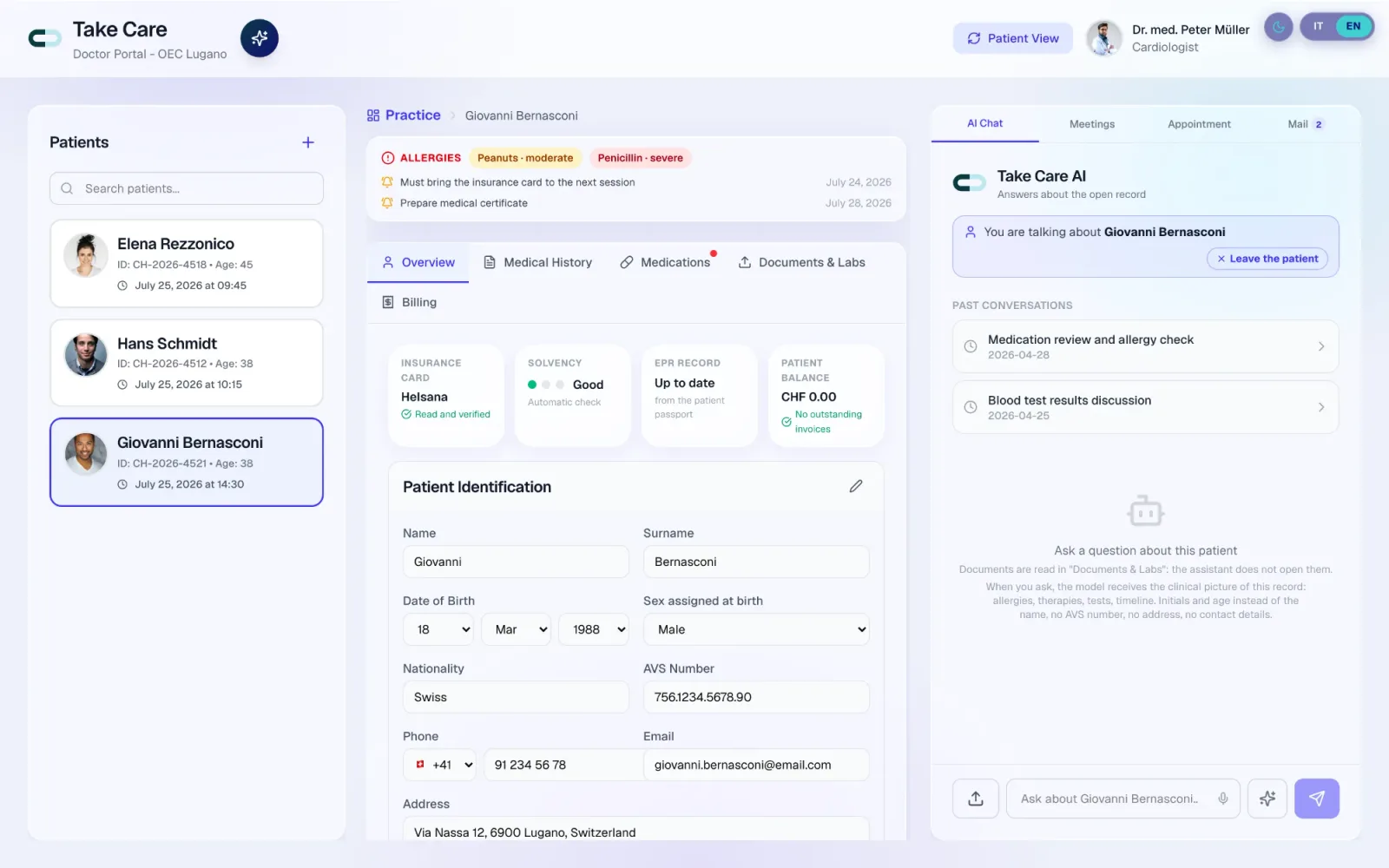This screenshot has width=1389, height=868.
Task: Open the Overview tab
Action: (x=418, y=262)
